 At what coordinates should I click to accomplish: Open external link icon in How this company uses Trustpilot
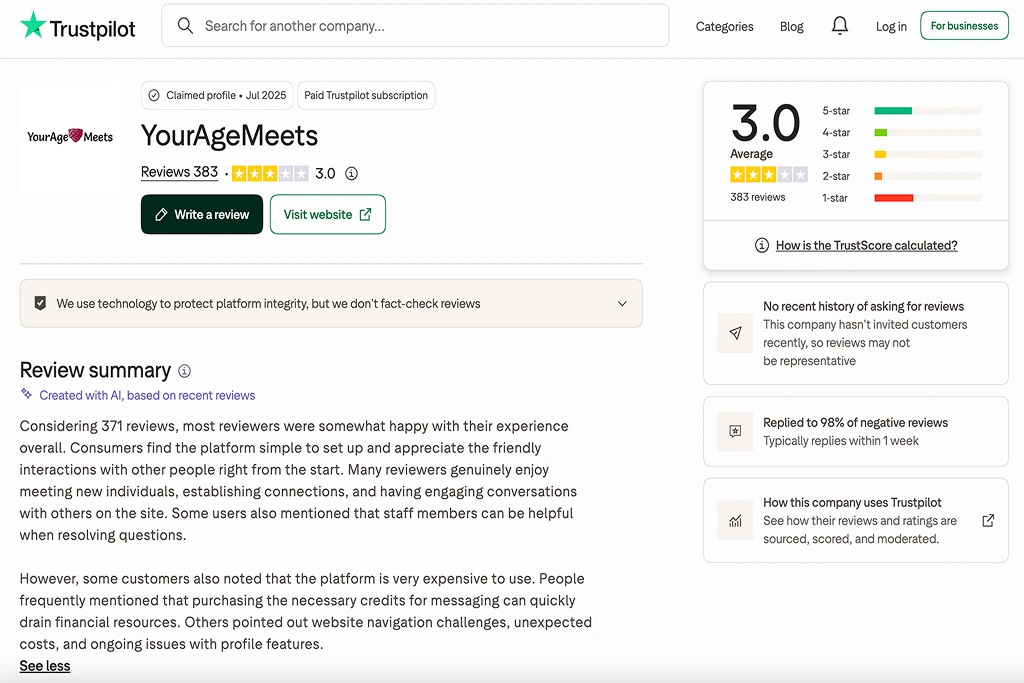point(988,520)
